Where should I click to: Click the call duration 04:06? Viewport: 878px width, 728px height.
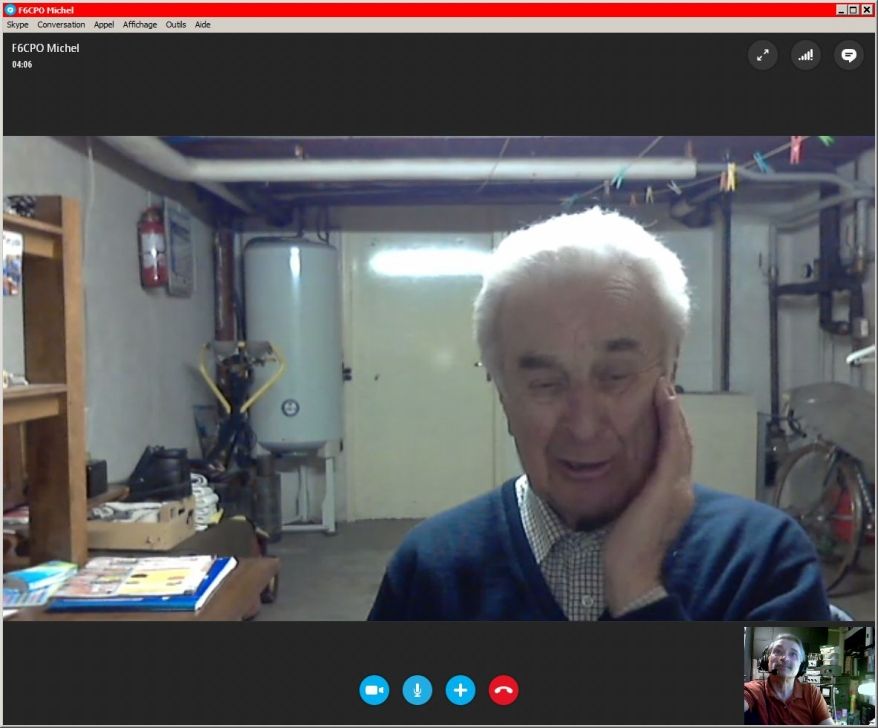pyautogui.click(x=22, y=64)
